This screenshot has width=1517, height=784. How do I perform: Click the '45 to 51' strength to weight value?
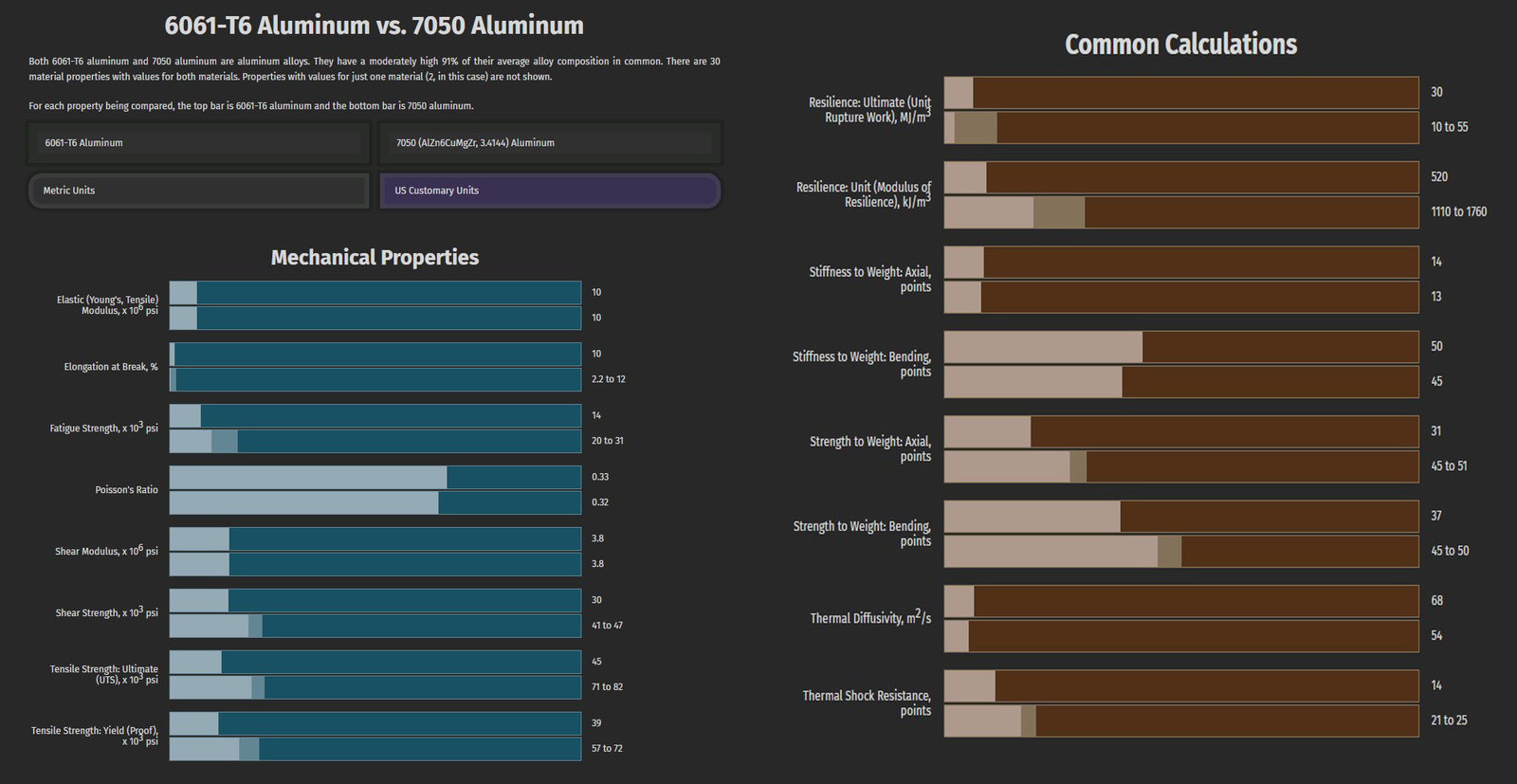click(x=1449, y=466)
